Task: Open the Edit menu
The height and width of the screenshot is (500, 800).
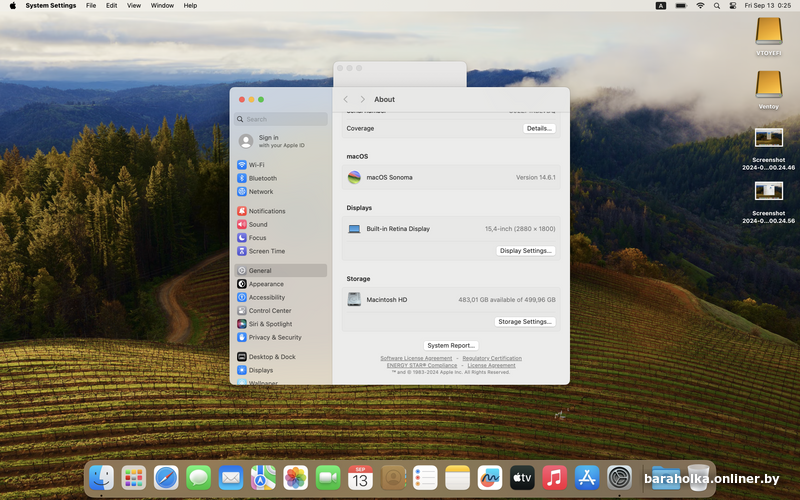Action: [111, 6]
